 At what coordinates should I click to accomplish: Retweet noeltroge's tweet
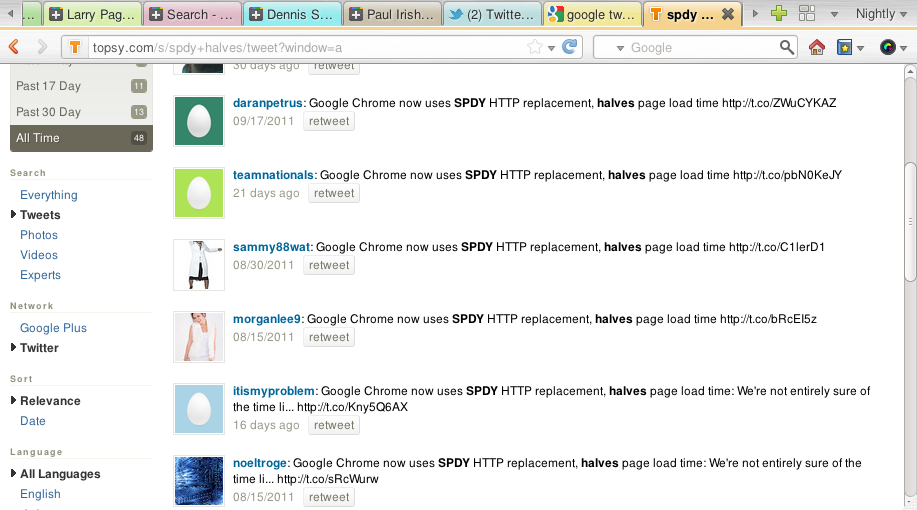pyautogui.click(x=329, y=497)
